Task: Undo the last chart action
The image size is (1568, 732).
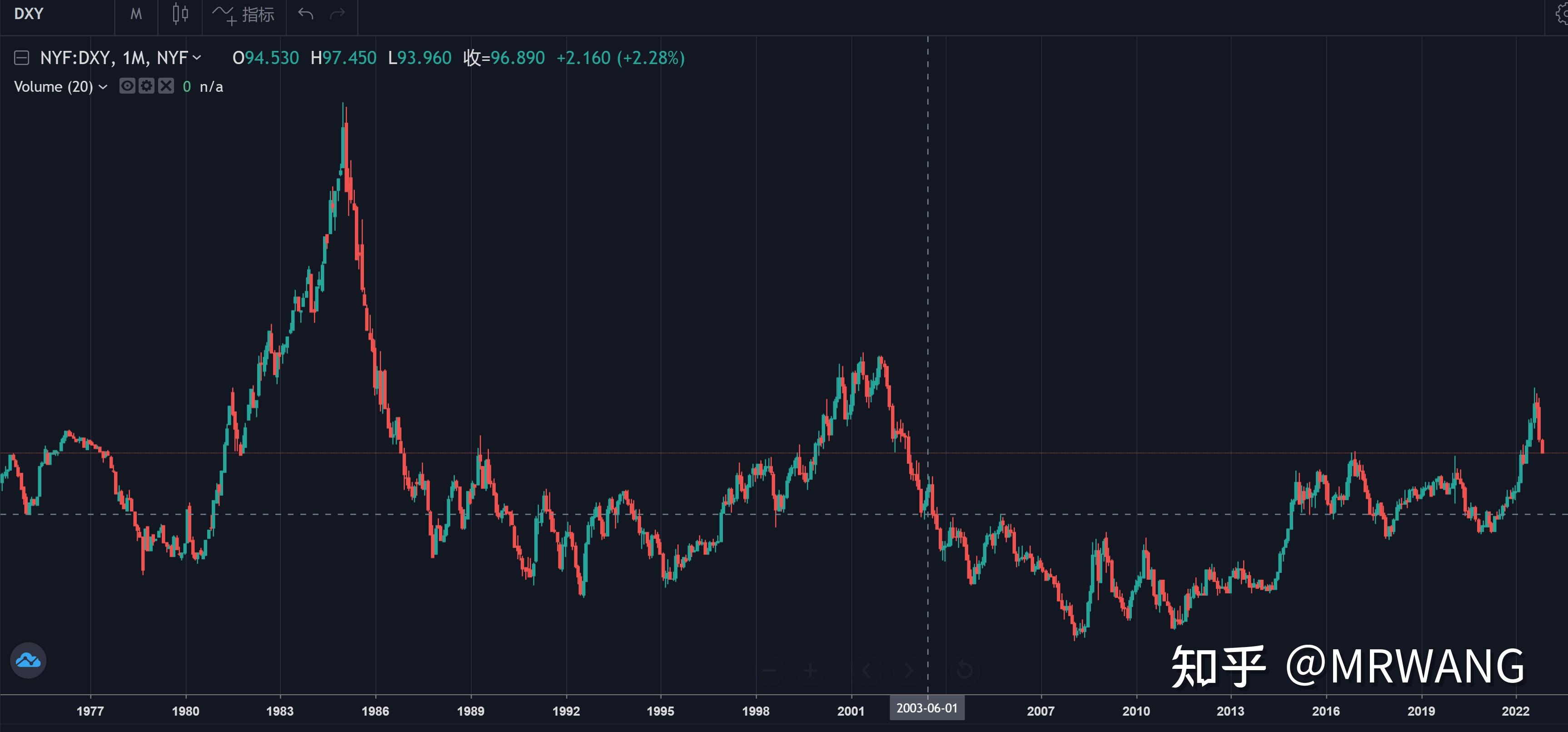Action: (306, 14)
